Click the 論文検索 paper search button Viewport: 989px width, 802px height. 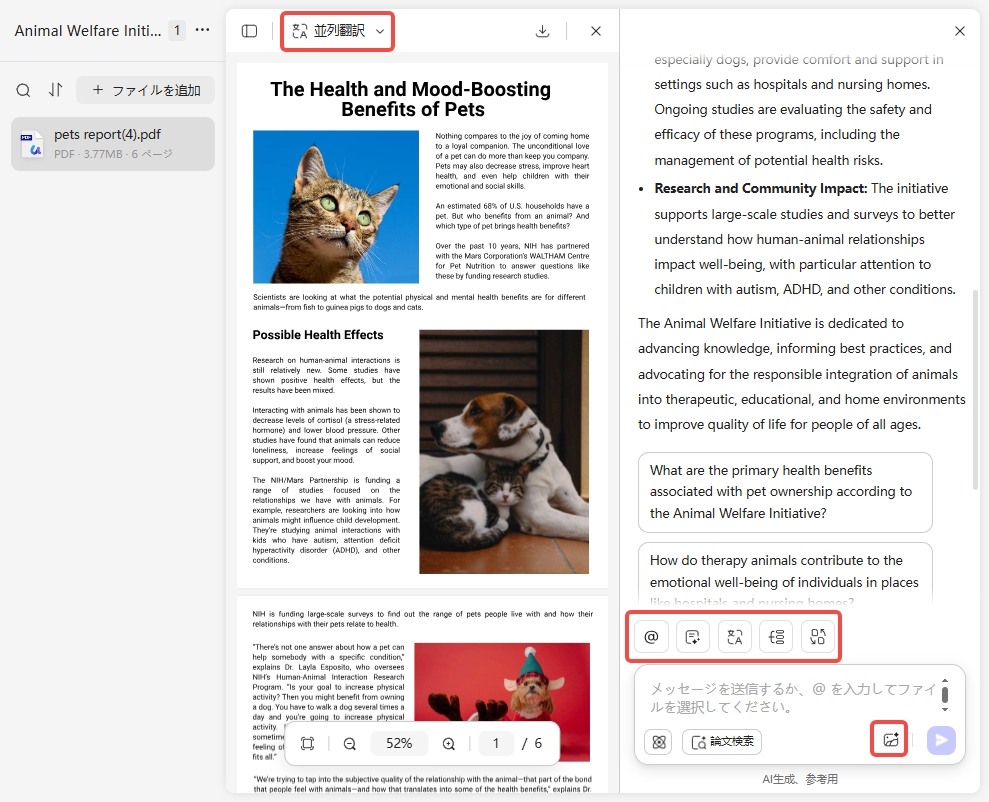[722, 742]
